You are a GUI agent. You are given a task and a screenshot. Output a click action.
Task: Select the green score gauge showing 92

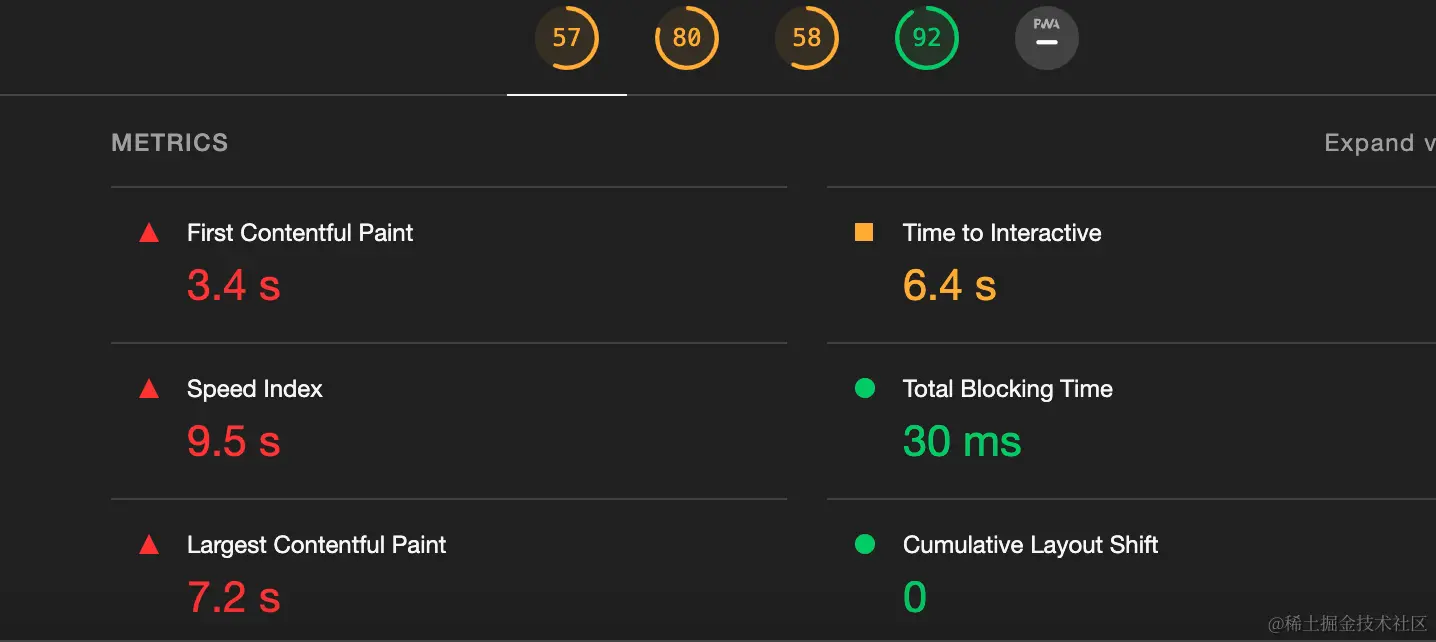927,38
